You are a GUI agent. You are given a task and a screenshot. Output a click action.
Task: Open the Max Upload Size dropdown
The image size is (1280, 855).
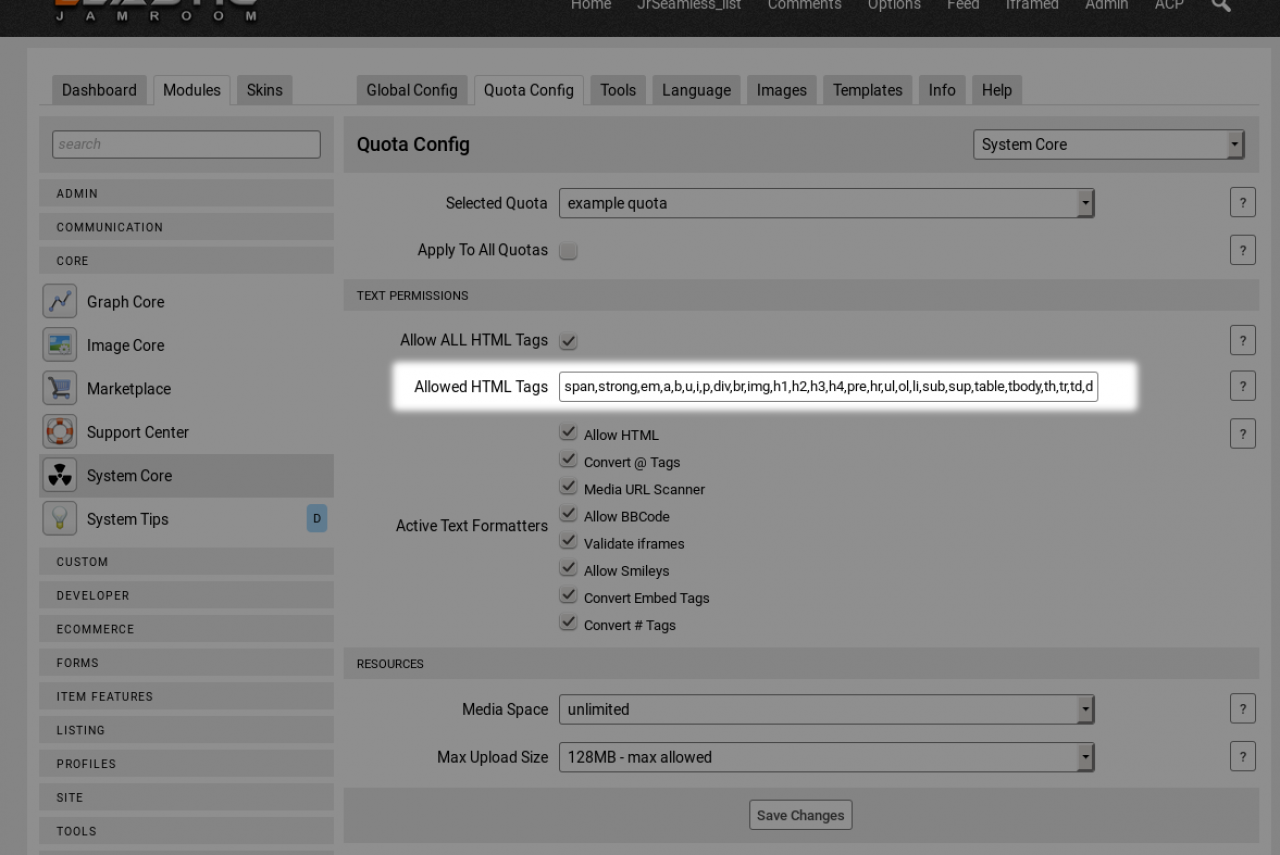826,757
